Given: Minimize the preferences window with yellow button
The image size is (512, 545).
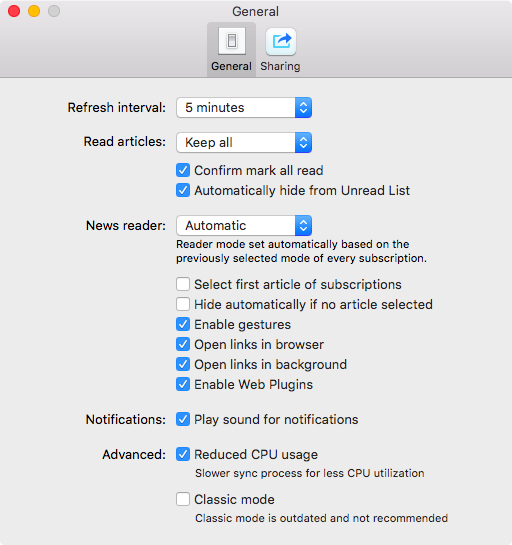Looking at the screenshot, I should (x=34, y=11).
